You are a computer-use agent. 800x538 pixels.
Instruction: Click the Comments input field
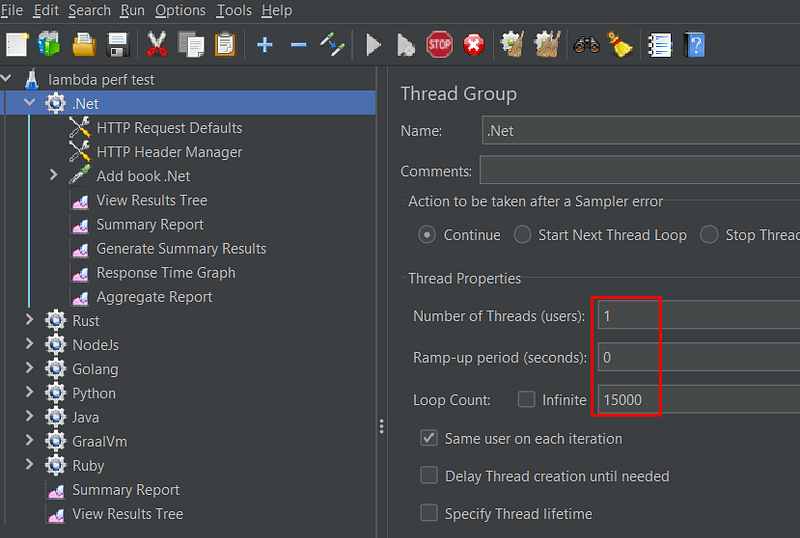(x=640, y=170)
